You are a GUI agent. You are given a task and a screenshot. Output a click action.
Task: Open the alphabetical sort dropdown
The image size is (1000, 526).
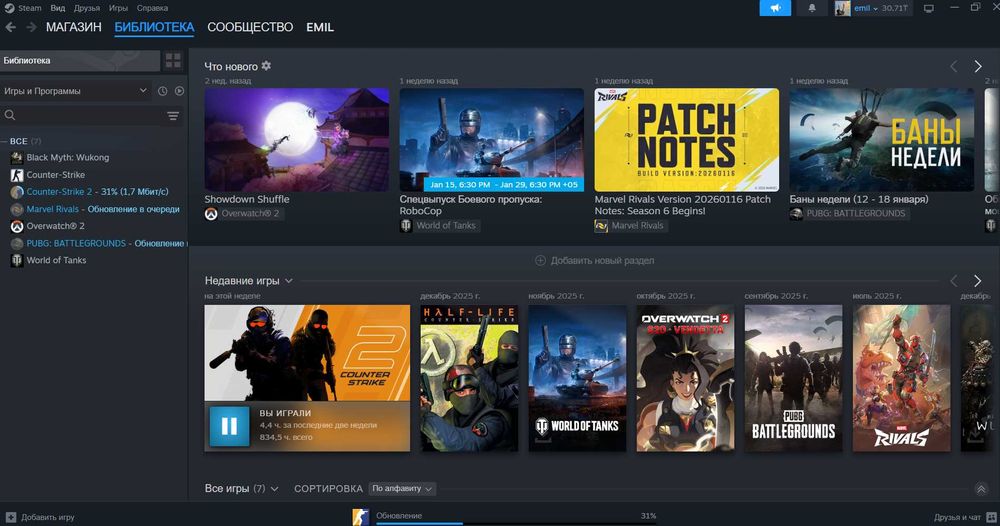[402, 488]
